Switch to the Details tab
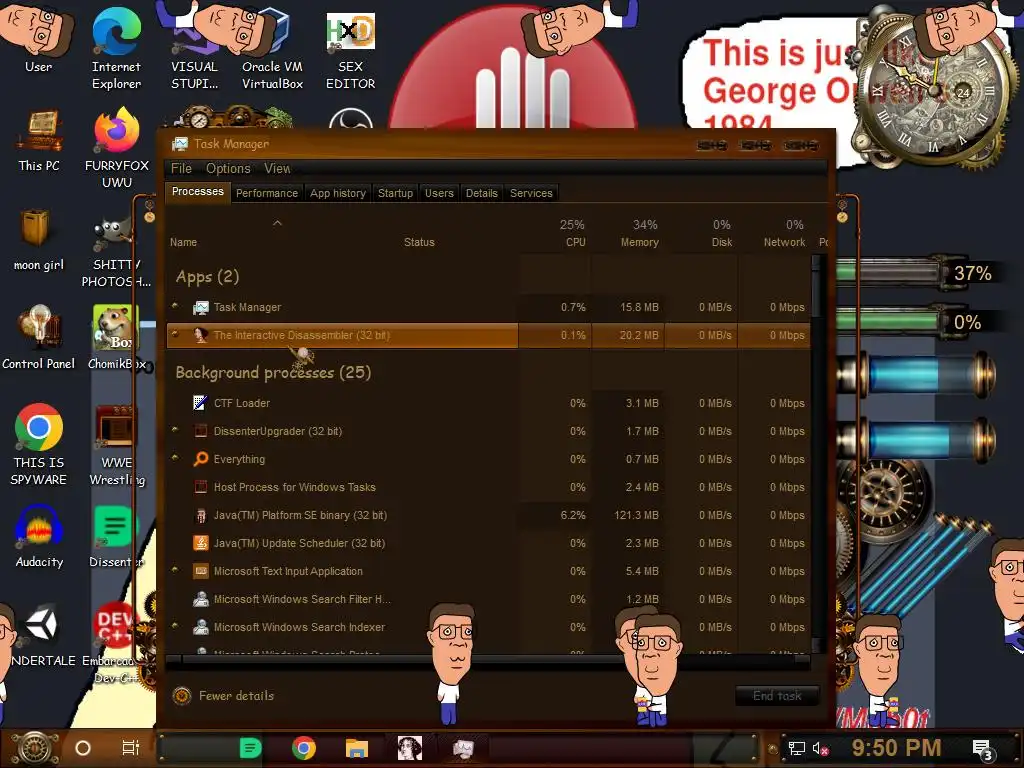This screenshot has height=768, width=1024. coord(481,193)
